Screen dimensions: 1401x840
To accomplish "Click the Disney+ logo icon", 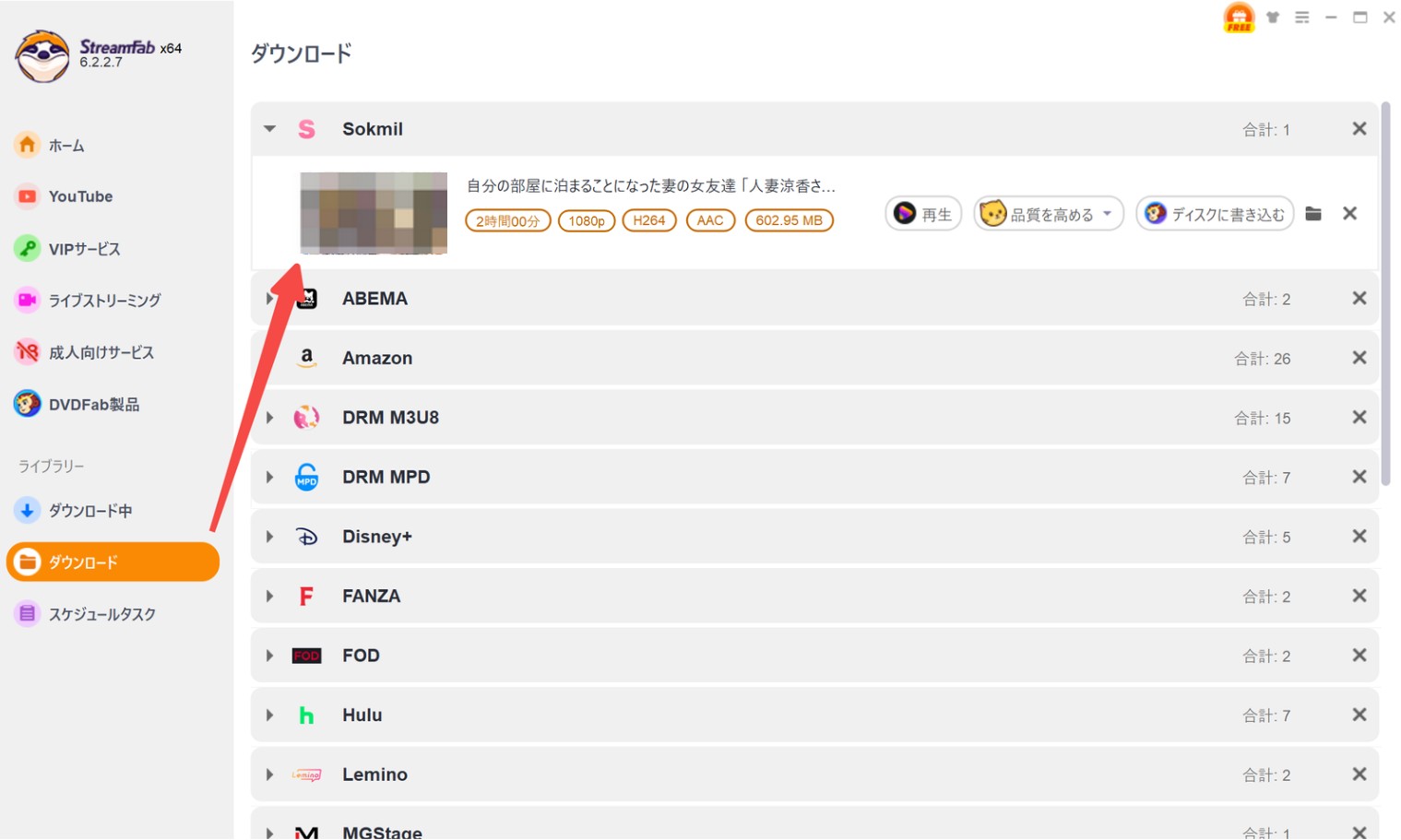I will [x=306, y=537].
